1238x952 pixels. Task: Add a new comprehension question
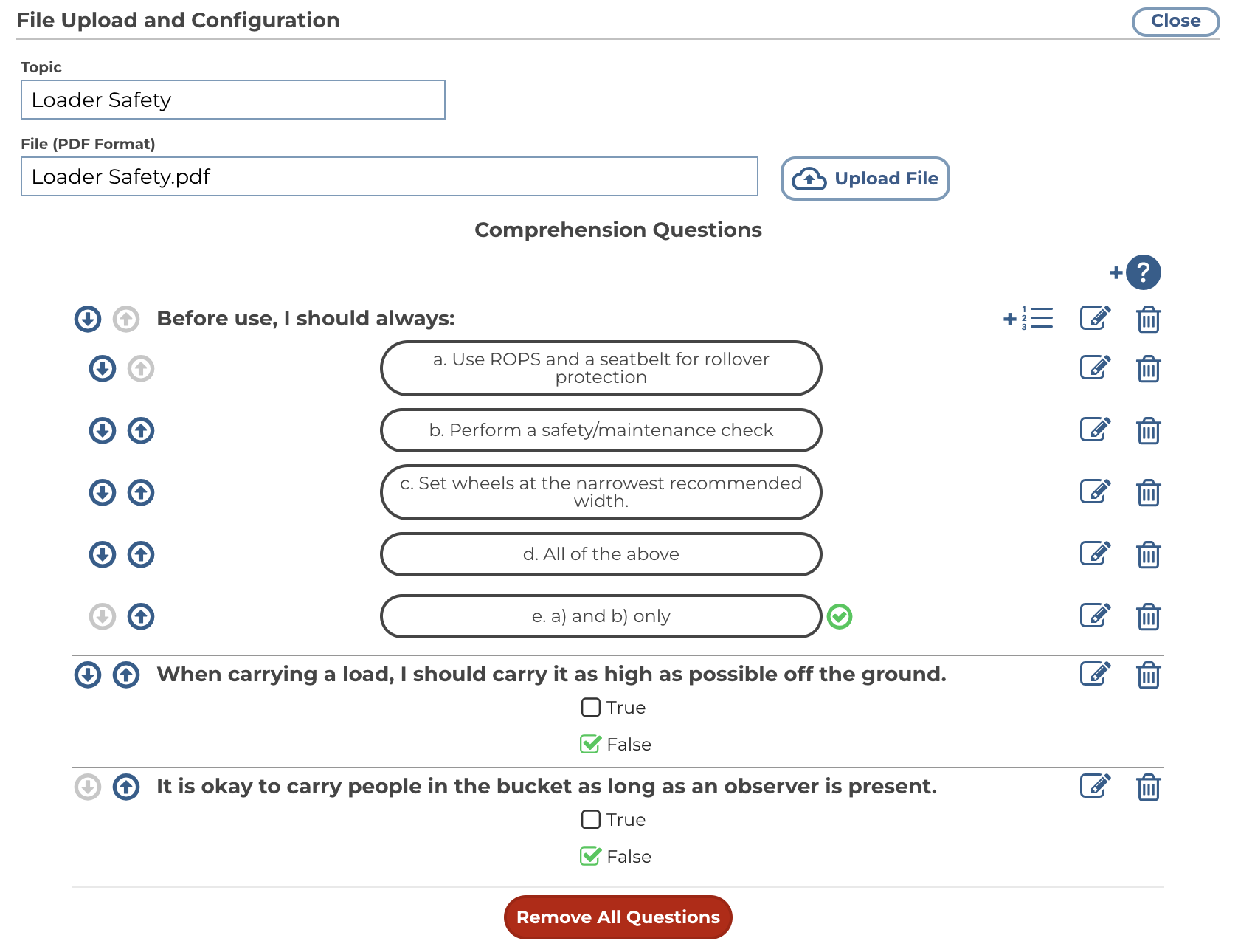1136,272
